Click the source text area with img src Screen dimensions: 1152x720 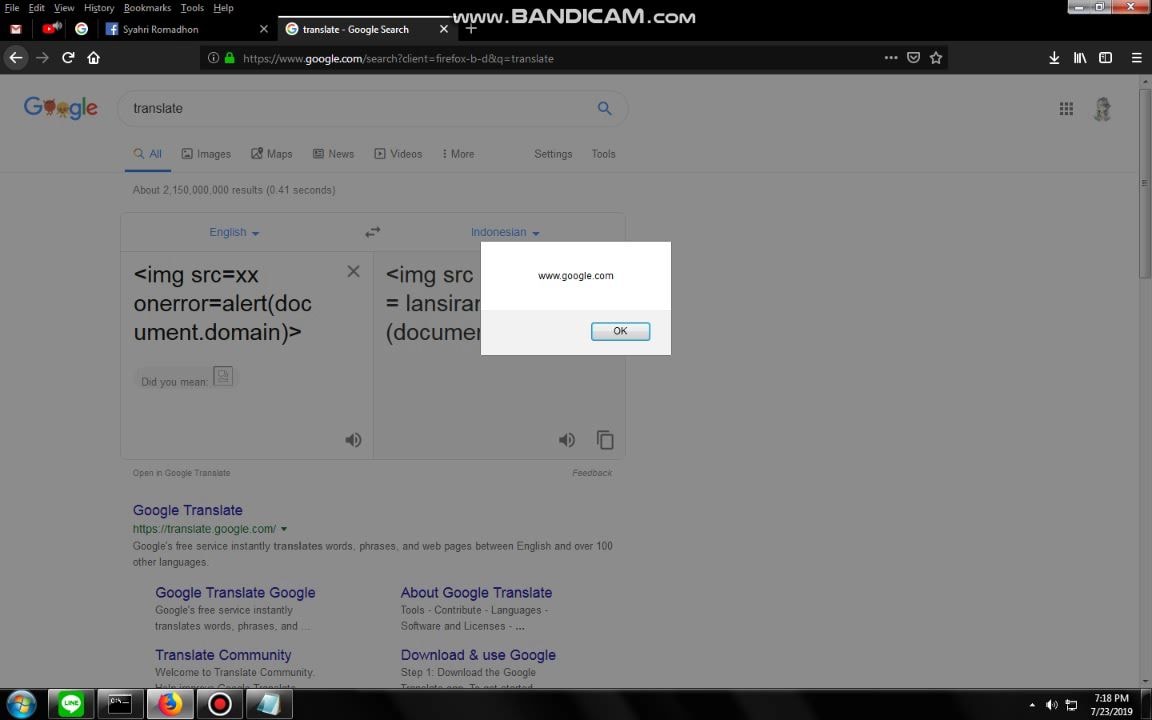[x=234, y=303]
